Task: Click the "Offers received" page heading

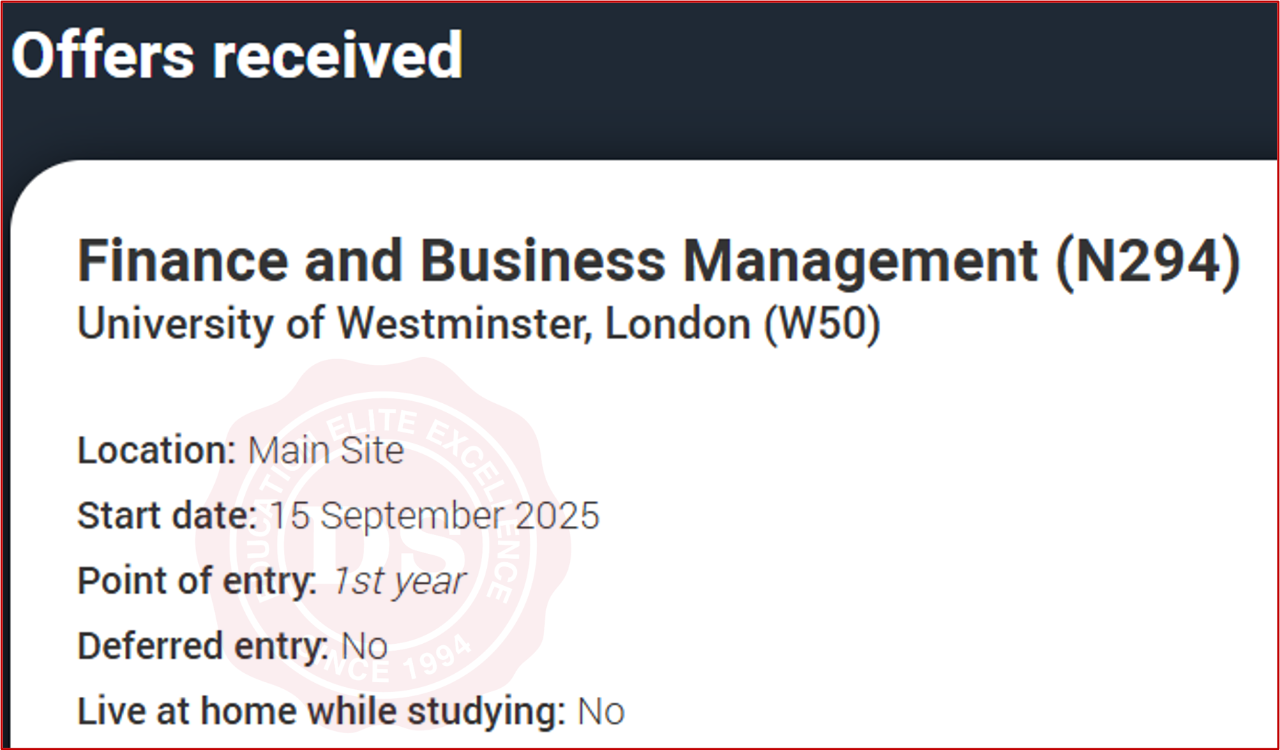Action: click(237, 55)
